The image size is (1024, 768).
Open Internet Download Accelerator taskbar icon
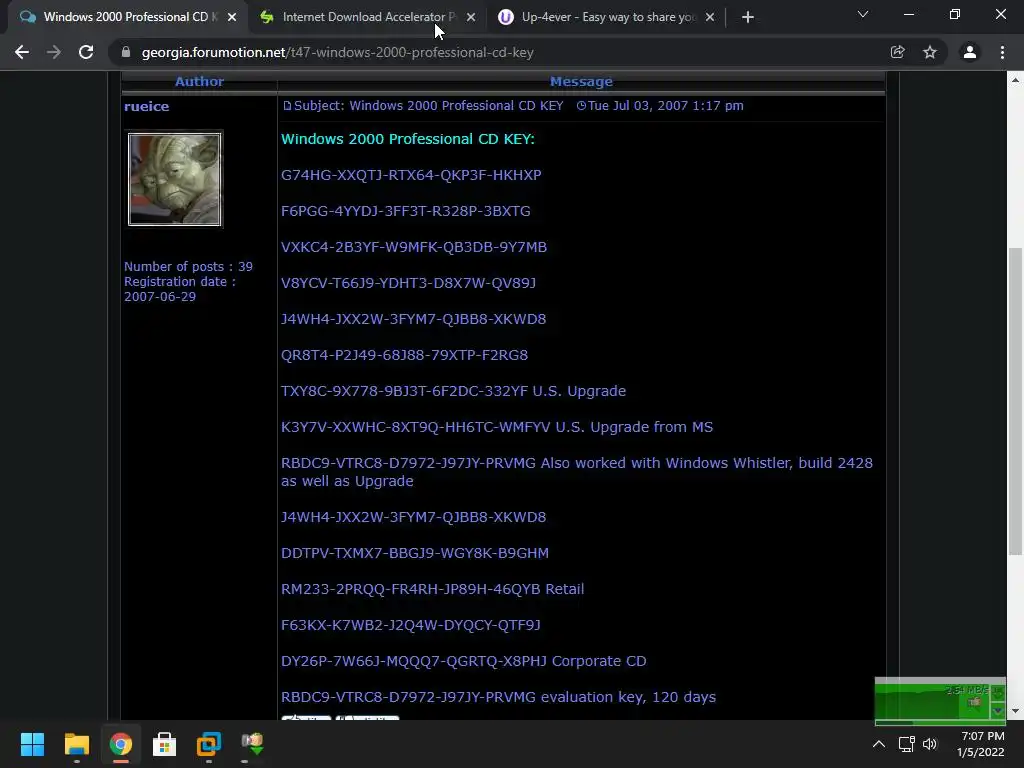tap(253, 744)
